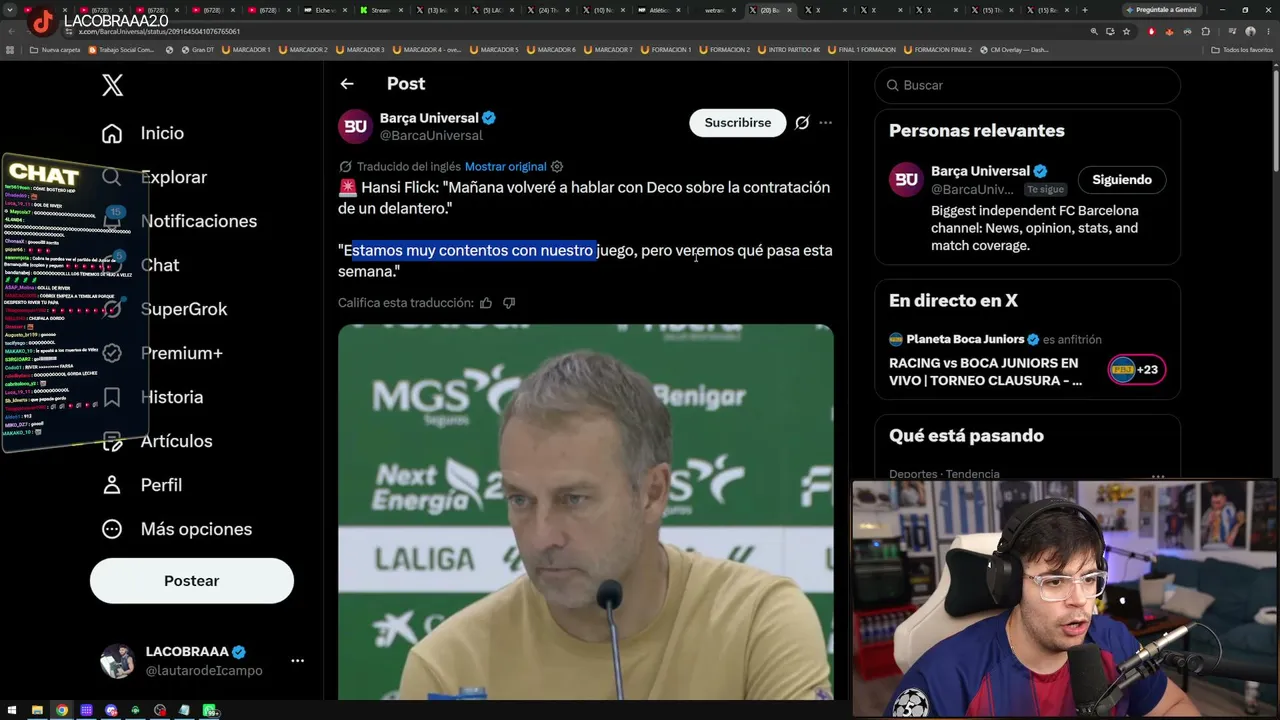Open the FORMACION 1 bookmark
The image size is (1280, 720).
tap(667, 49)
